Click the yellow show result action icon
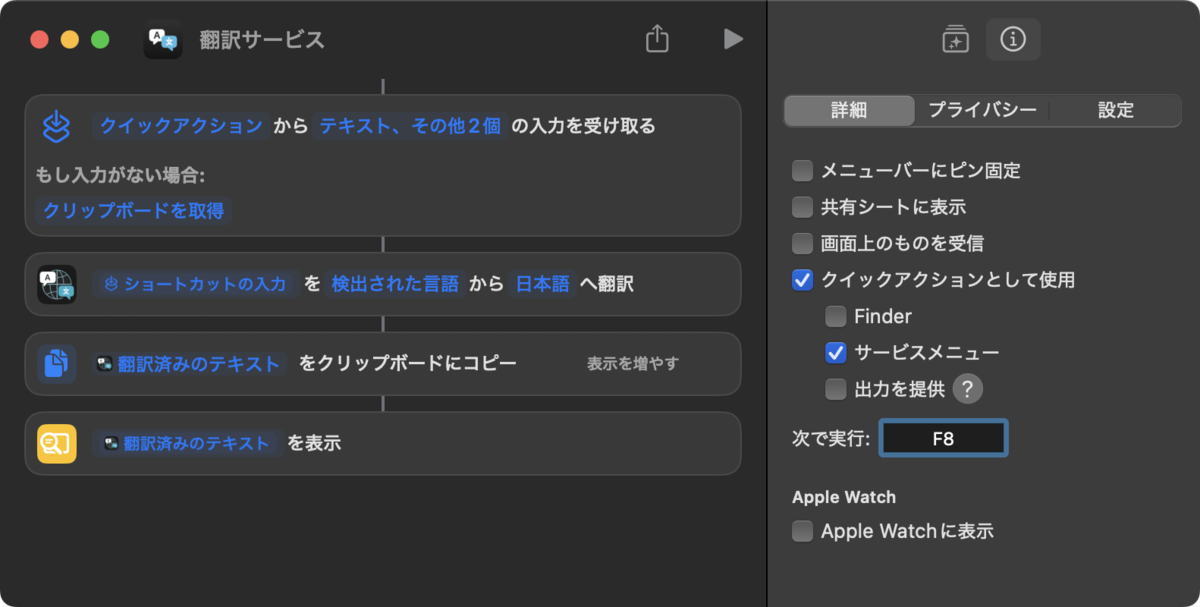Viewport: 1200px width, 607px height. click(x=57, y=443)
